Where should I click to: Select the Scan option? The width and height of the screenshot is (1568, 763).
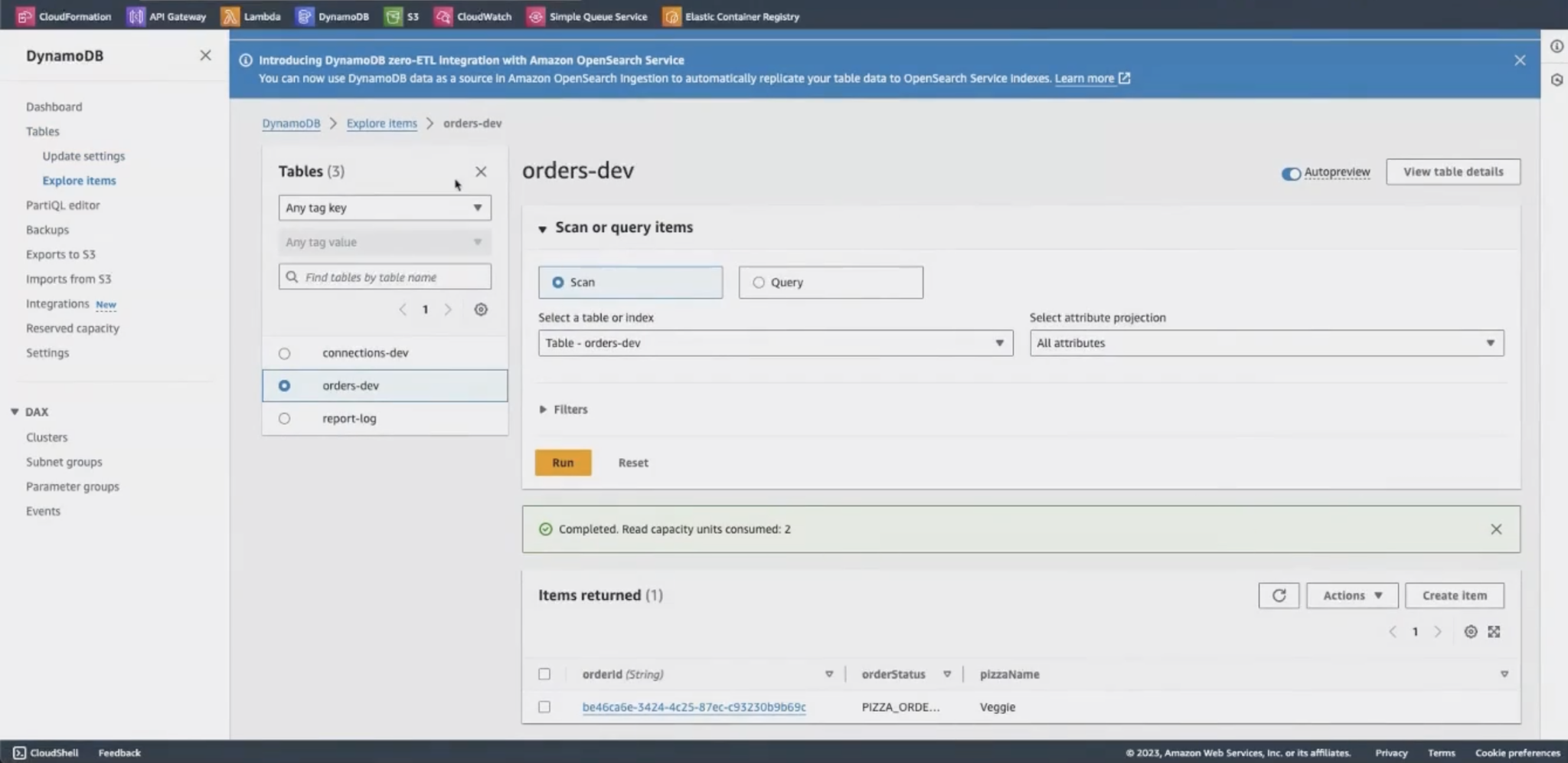click(x=630, y=283)
